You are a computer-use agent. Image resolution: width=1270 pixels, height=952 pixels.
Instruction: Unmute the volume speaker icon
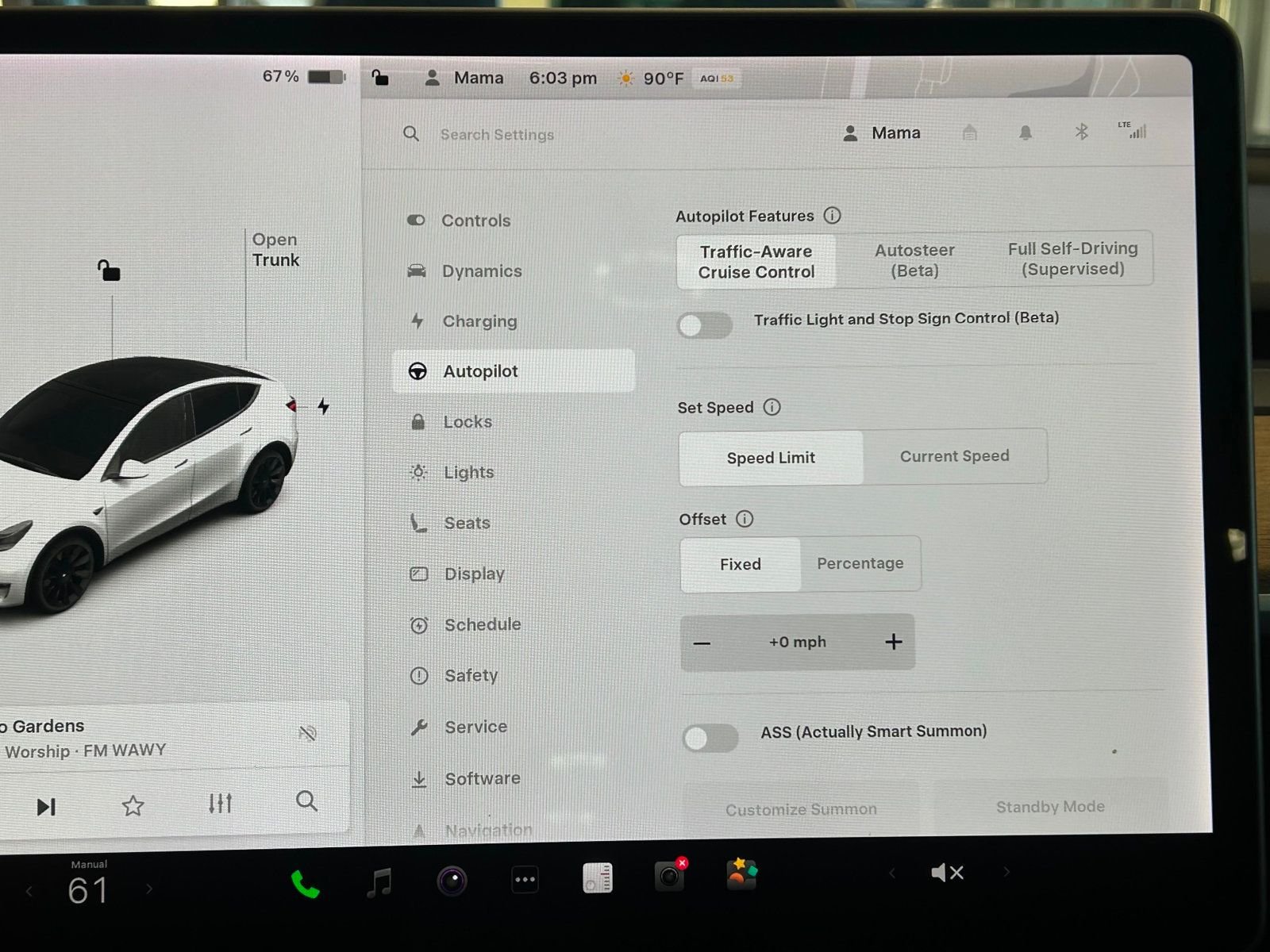tap(947, 873)
